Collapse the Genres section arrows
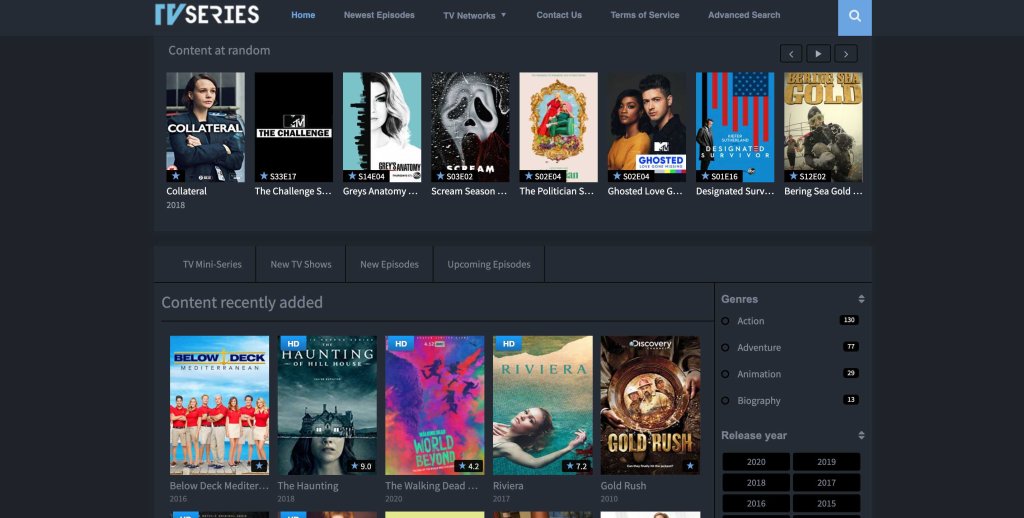 tap(861, 299)
